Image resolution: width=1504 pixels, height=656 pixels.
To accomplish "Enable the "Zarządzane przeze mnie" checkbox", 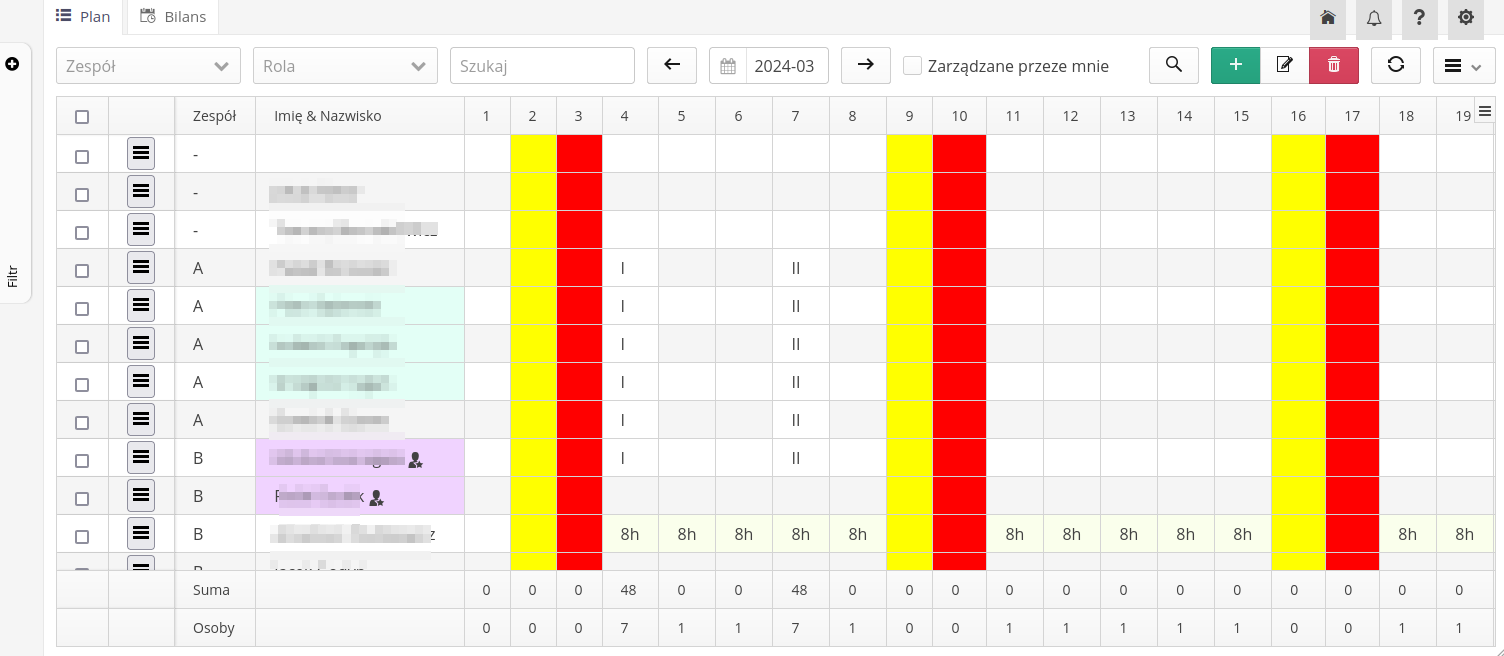I will [x=912, y=66].
